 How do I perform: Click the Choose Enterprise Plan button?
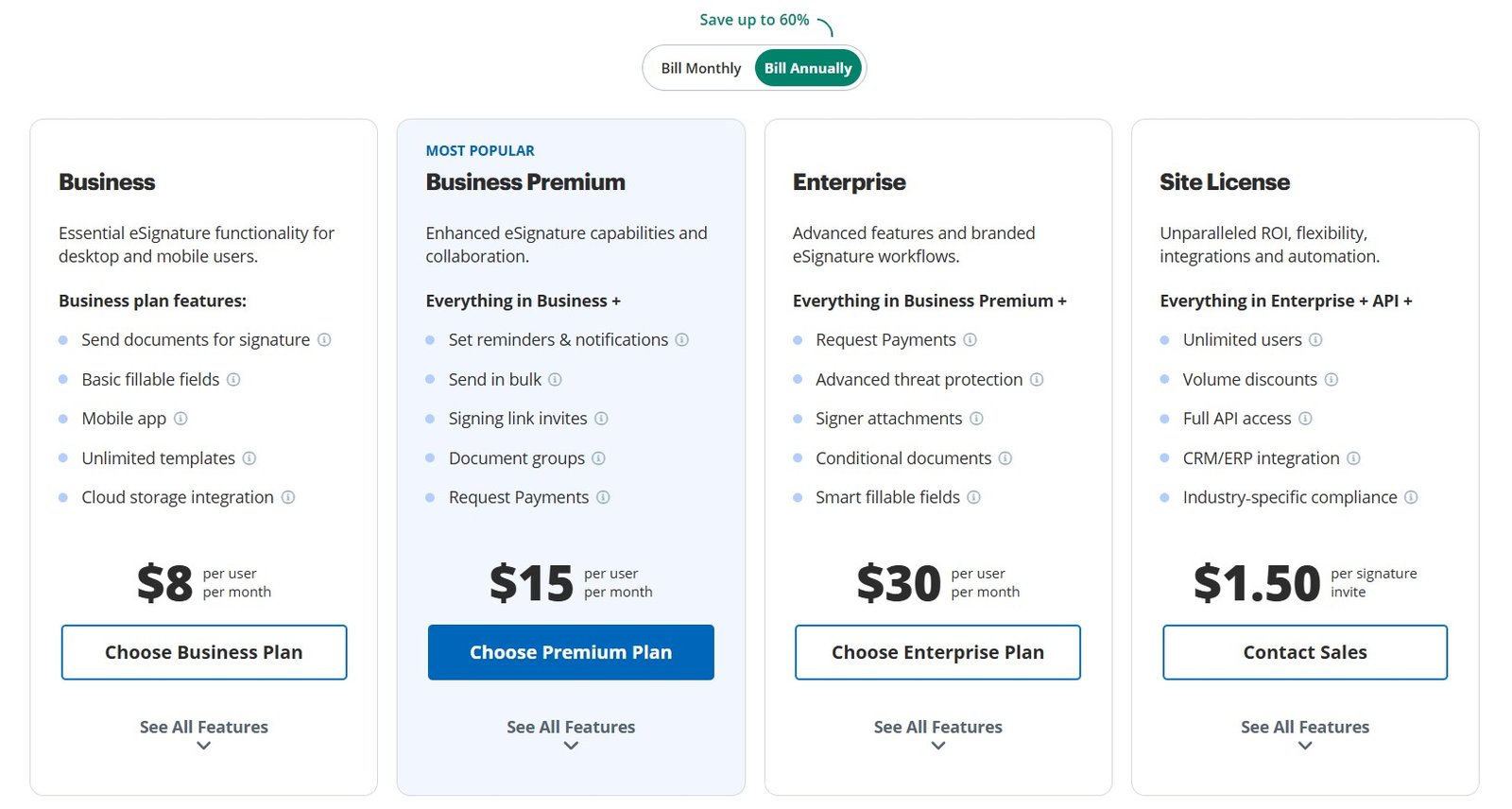click(x=937, y=652)
